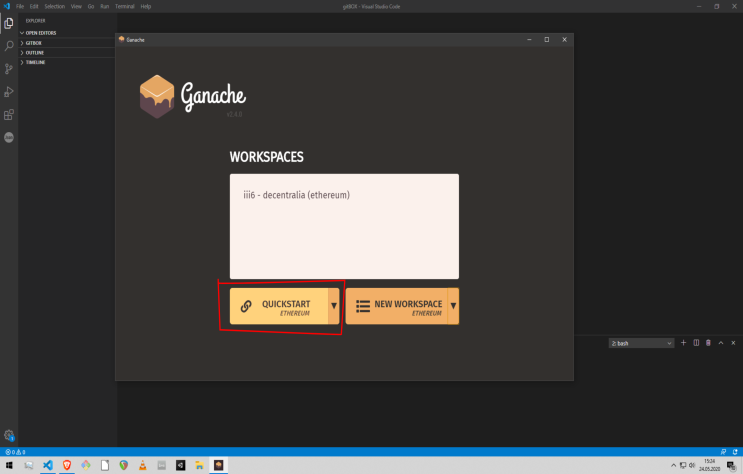Open VLC media player from taskbar
The width and height of the screenshot is (743, 474).
tap(143, 465)
